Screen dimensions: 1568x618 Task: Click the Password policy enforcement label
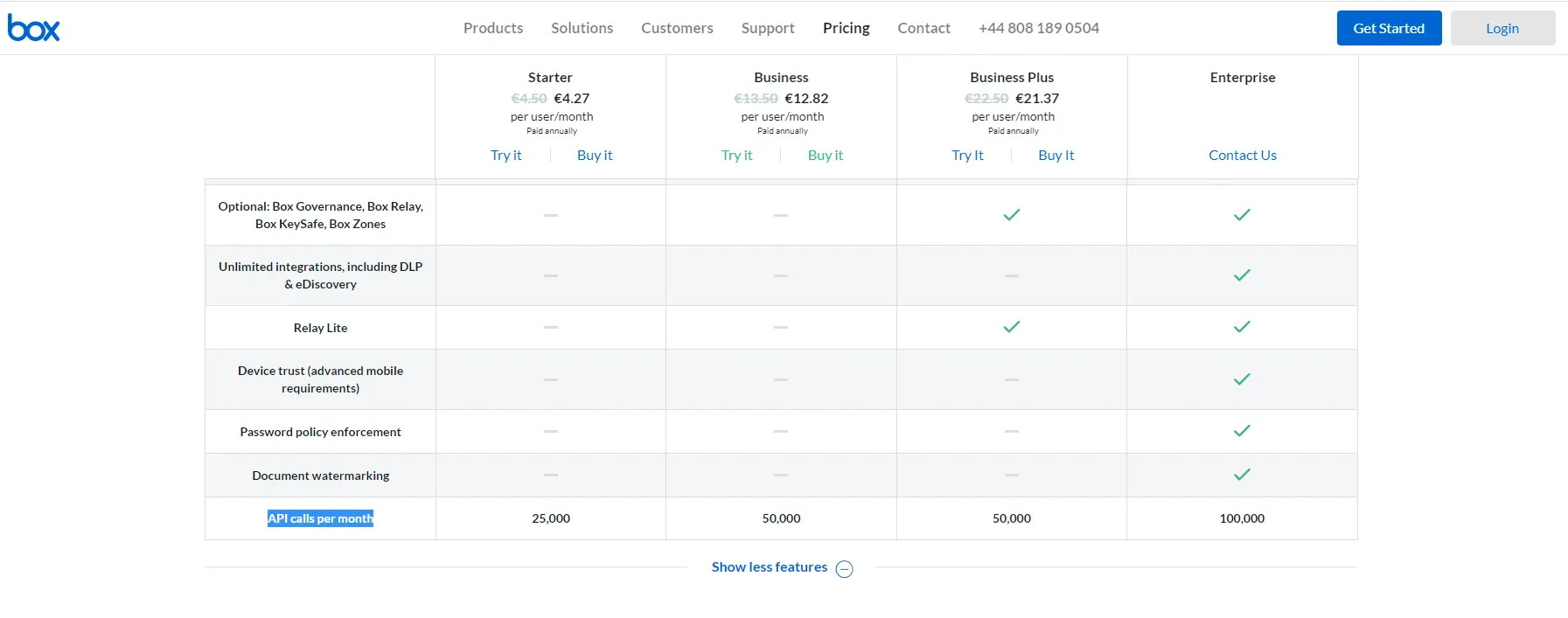point(321,432)
